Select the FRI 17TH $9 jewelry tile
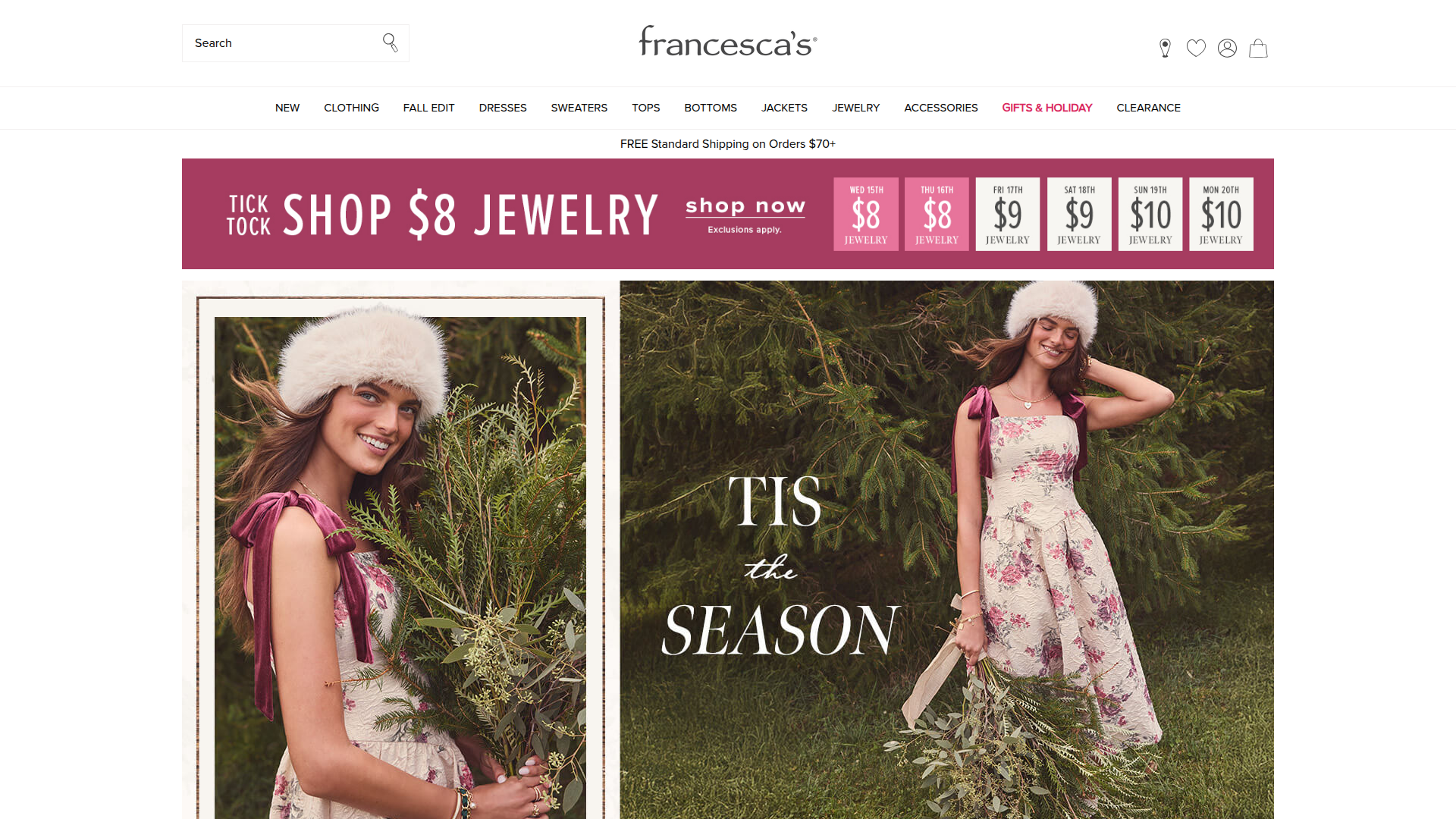This screenshot has width=1456, height=819. click(x=1008, y=214)
